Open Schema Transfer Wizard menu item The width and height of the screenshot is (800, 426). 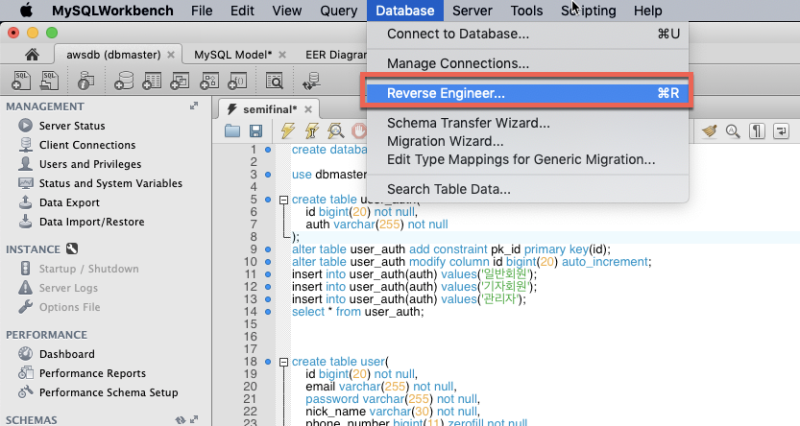(x=528, y=123)
